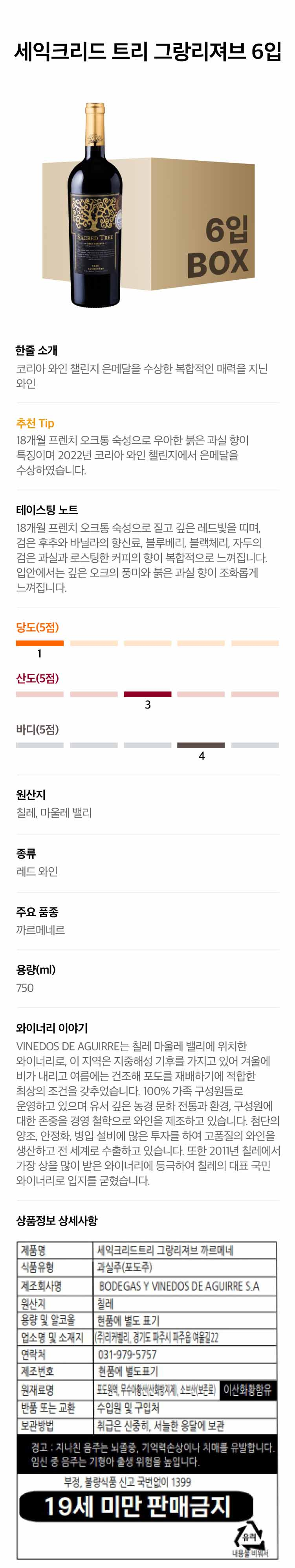The image size is (295, 1568).
Task: Click the 19세 미만 판매금지 banner
Action: (x=136, y=1506)
